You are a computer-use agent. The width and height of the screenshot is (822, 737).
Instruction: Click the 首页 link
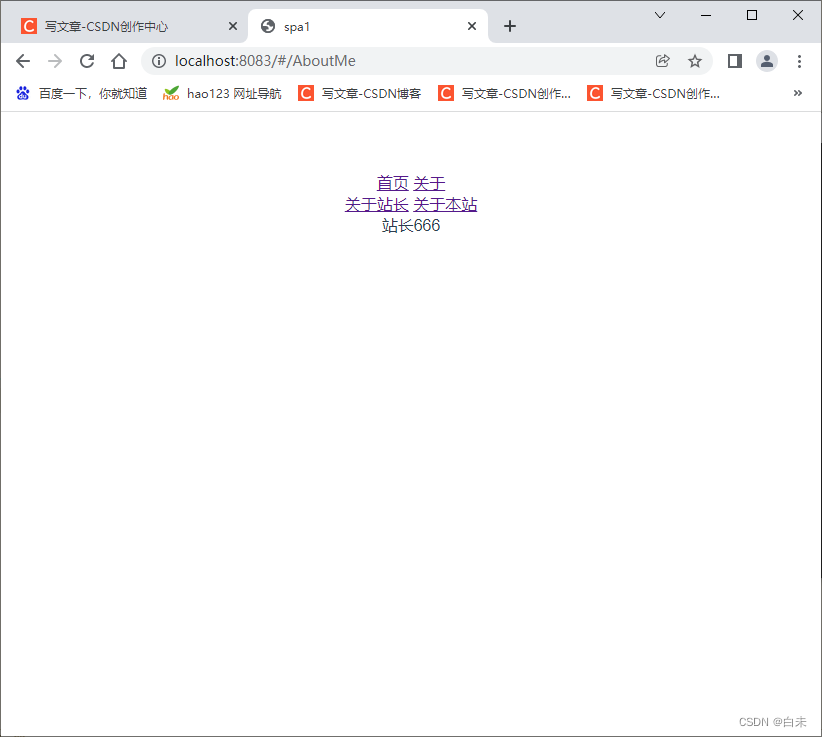[x=392, y=183]
